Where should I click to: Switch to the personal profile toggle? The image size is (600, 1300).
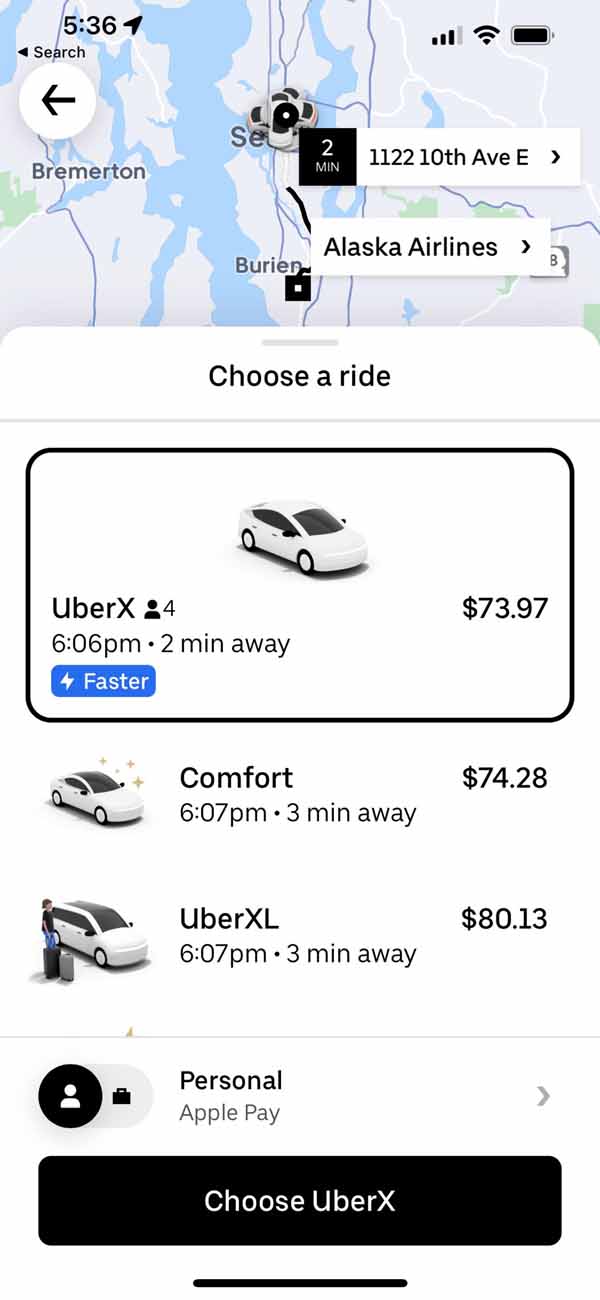70,1096
